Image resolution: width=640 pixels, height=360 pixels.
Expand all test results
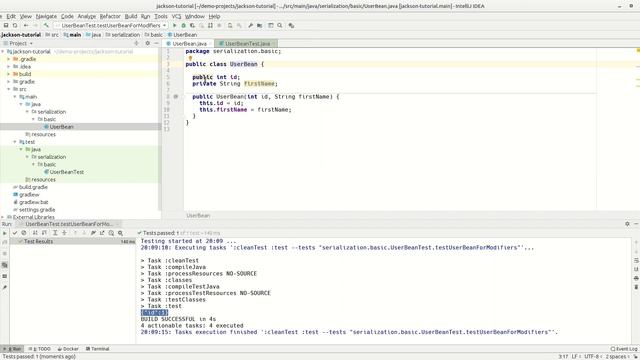pos(55,233)
